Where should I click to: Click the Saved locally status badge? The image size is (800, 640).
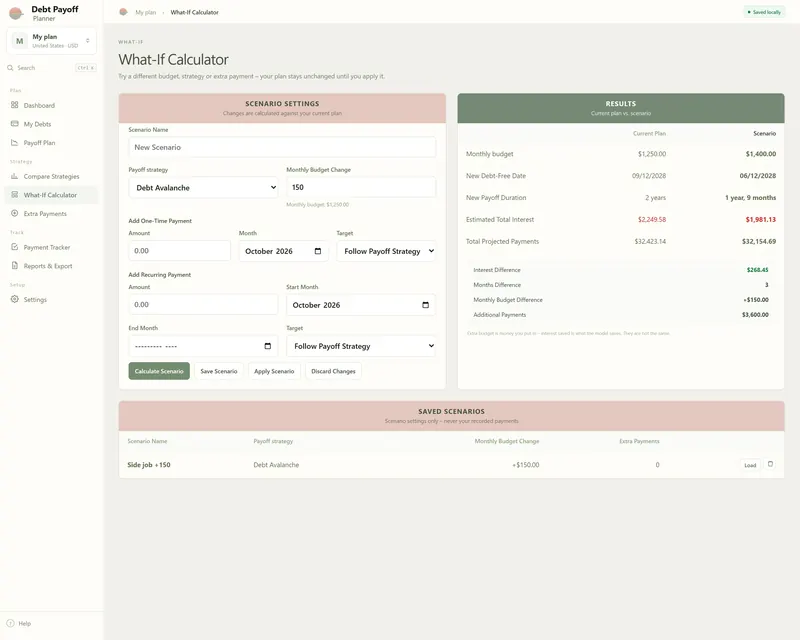click(x=764, y=12)
